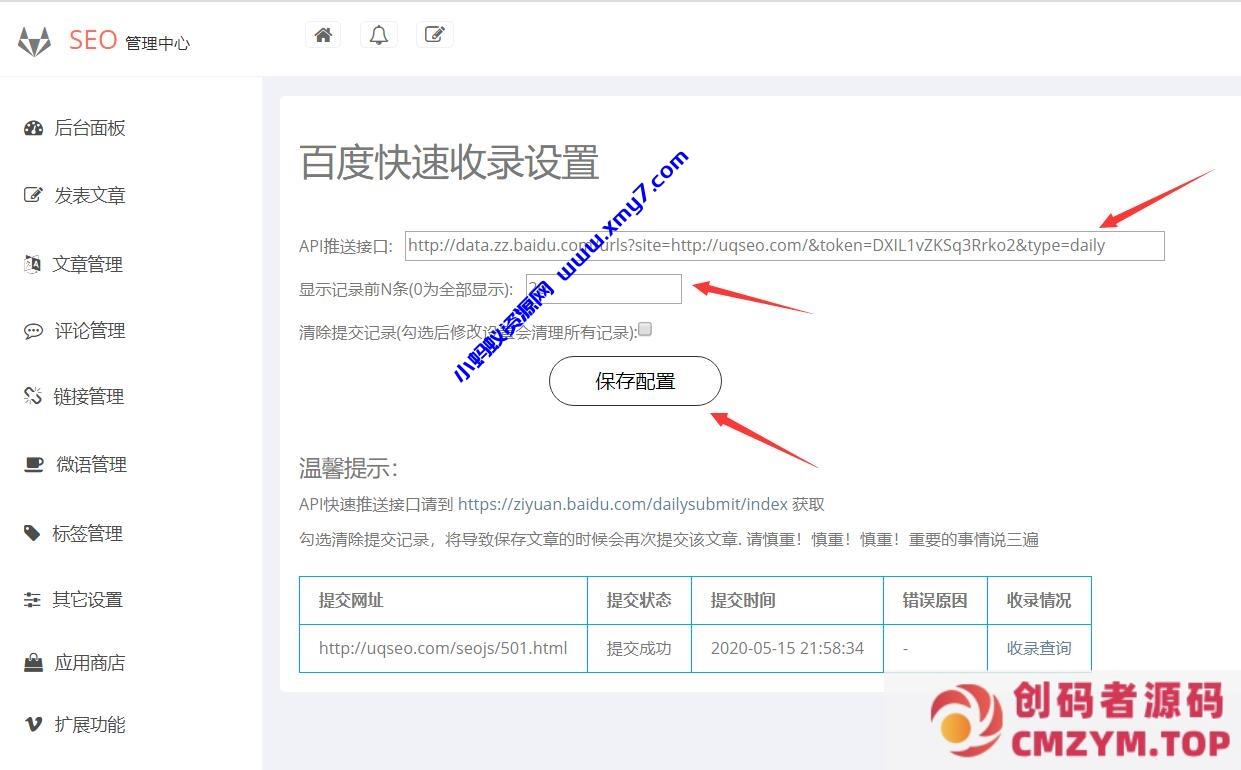1241x770 pixels.
Task: Click the coffee cup icon beside 微语管理
Action: (33, 464)
